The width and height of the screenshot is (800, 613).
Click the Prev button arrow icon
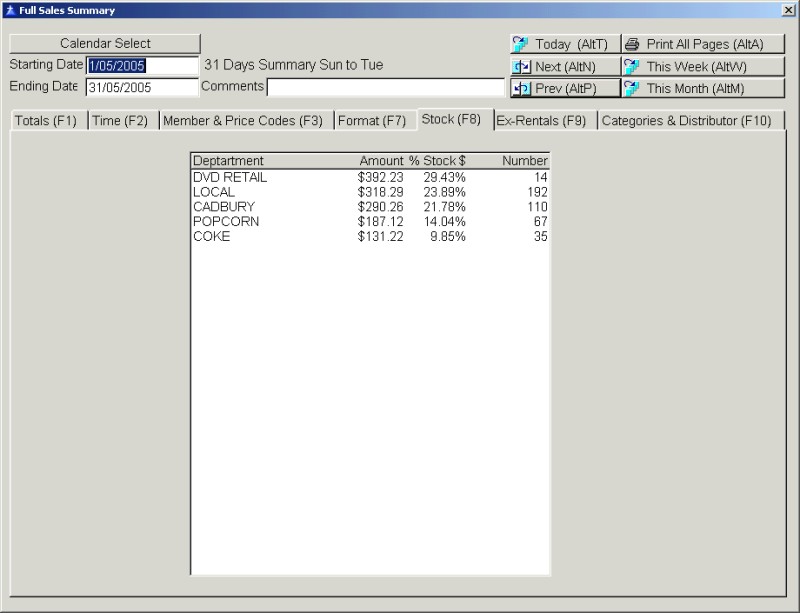520,88
